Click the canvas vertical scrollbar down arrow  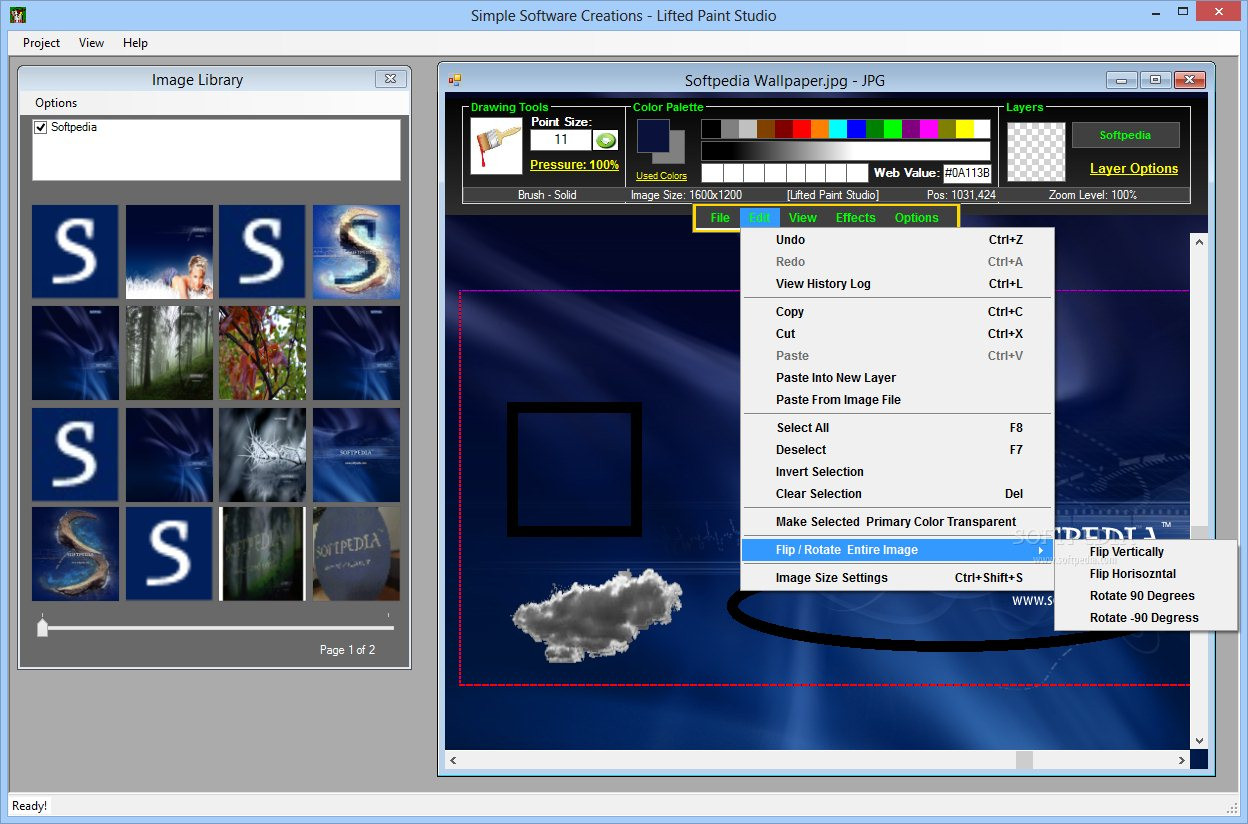pos(1199,741)
